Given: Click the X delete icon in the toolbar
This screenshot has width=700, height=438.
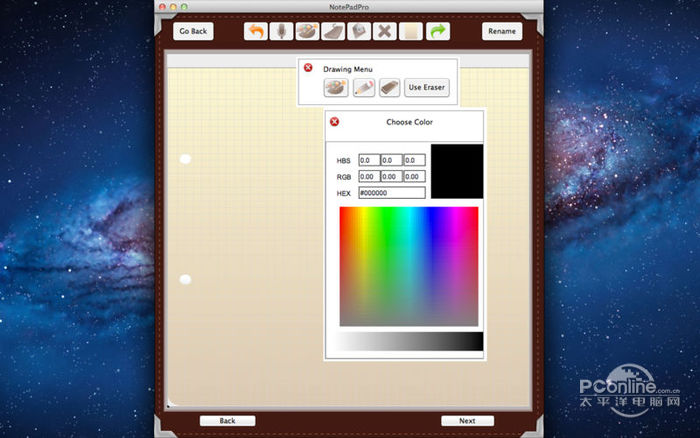Looking at the screenshot, I should point(385,31).
